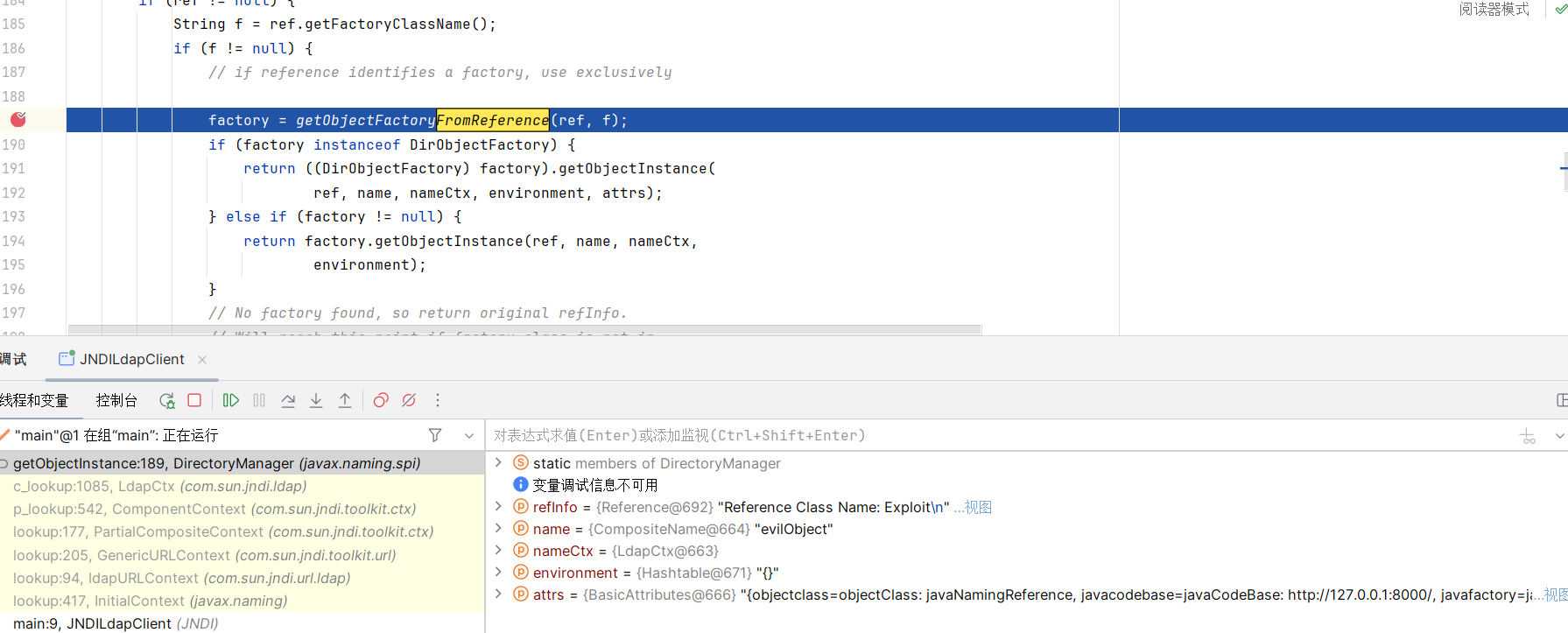Open the thread selector dropdown
Viewport: 1568px width, 633px height.
[x=469, y=435]
